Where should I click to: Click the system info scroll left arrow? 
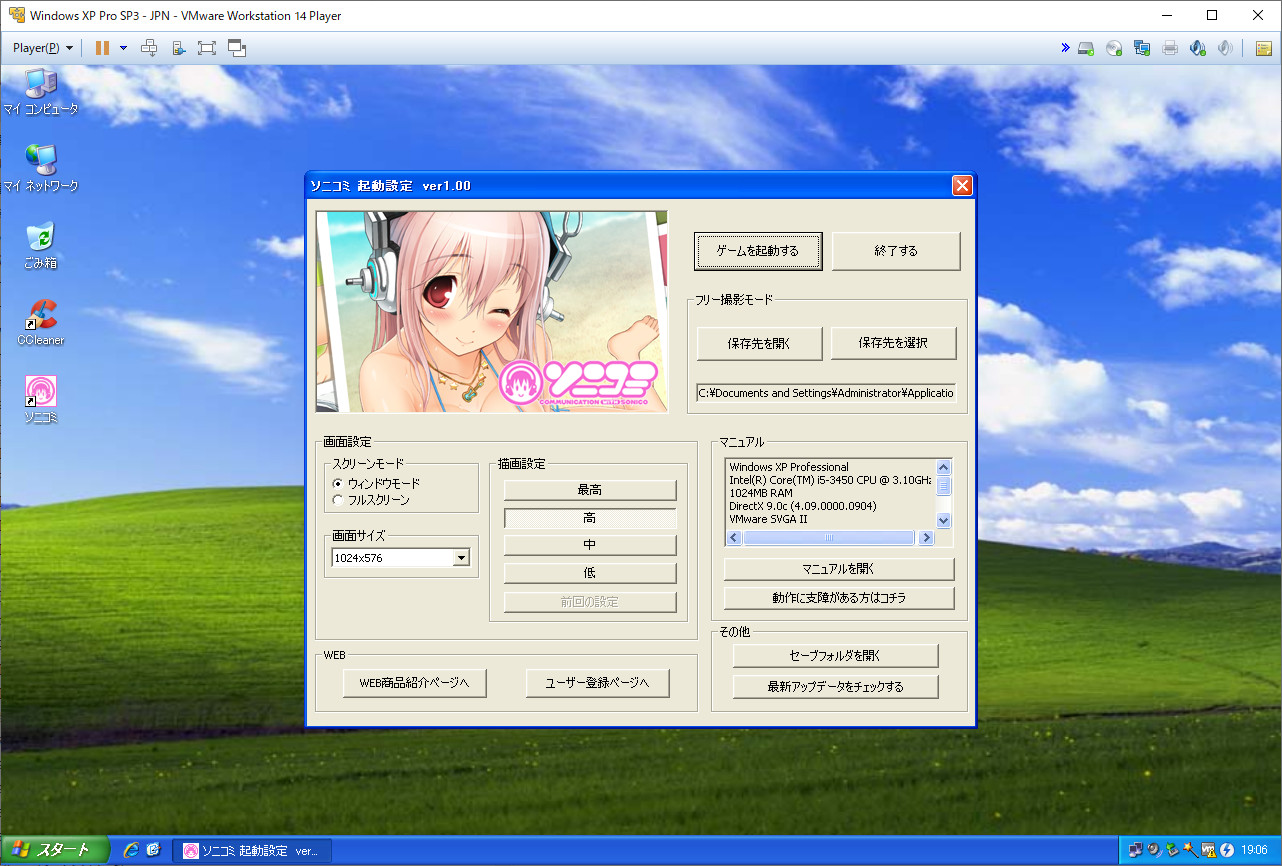click(735, 538)
